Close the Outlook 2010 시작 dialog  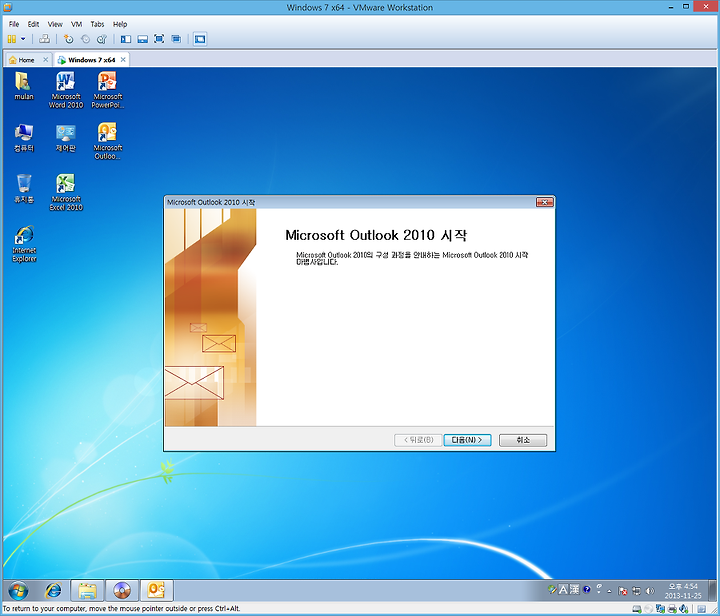tap(545, 202)
